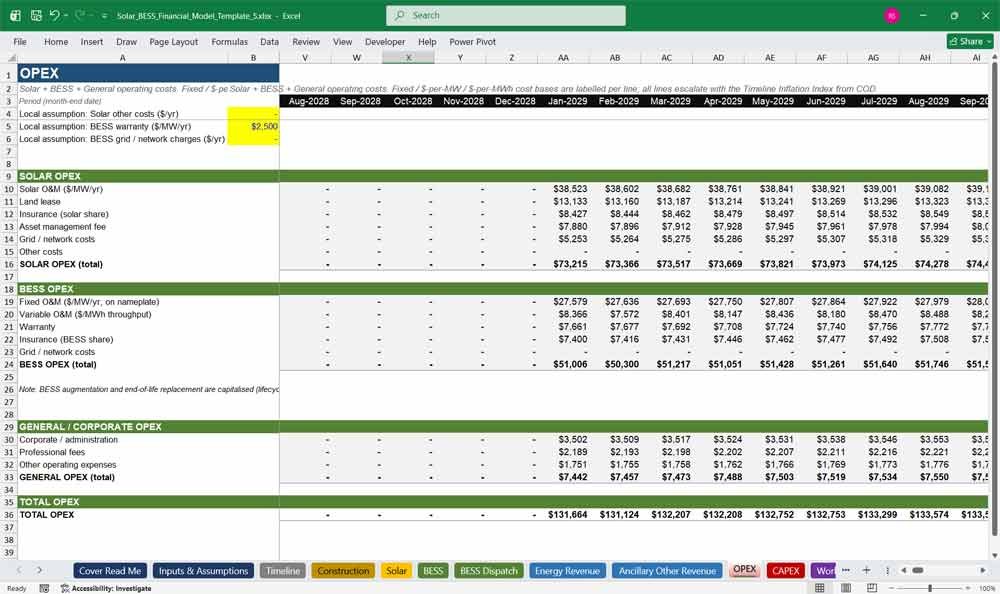The width and height of the screenshot is (1000, 594).
Task: Switch to the Timeline sheet tab
Action: (x=283, y=571)
